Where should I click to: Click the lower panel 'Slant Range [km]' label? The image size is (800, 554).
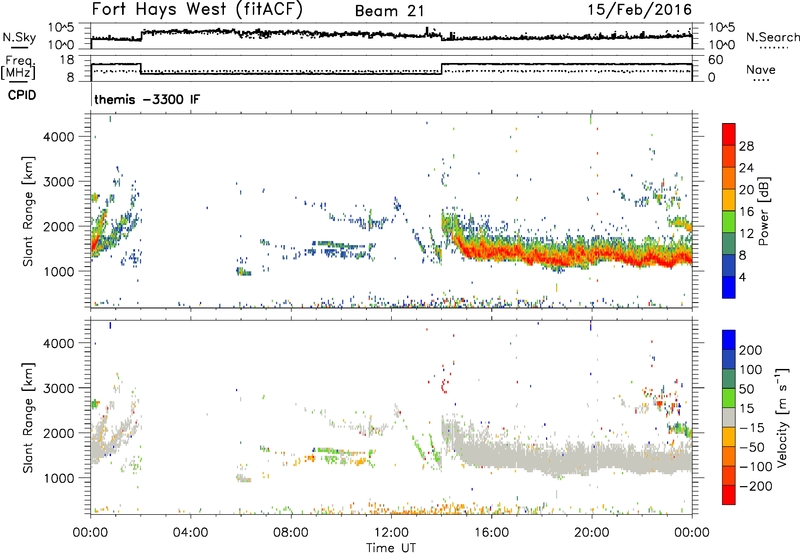(x=28, y=417)
